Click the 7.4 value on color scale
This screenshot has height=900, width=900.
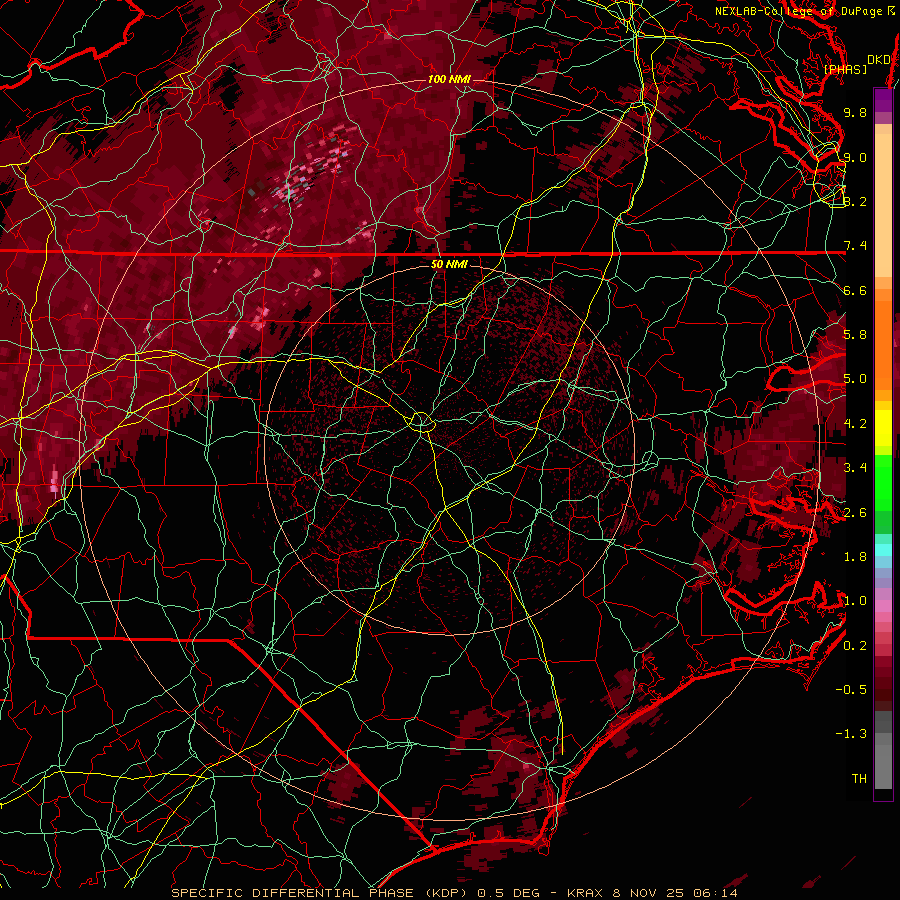[x=855, y=246]
